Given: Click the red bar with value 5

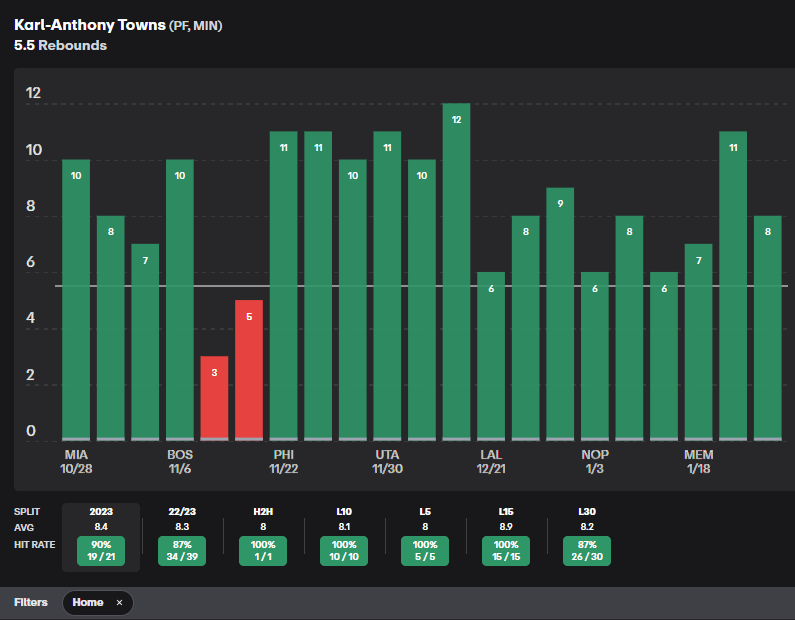Looking at the screenshot, I should pyautogui.click(x=249, y=371).
